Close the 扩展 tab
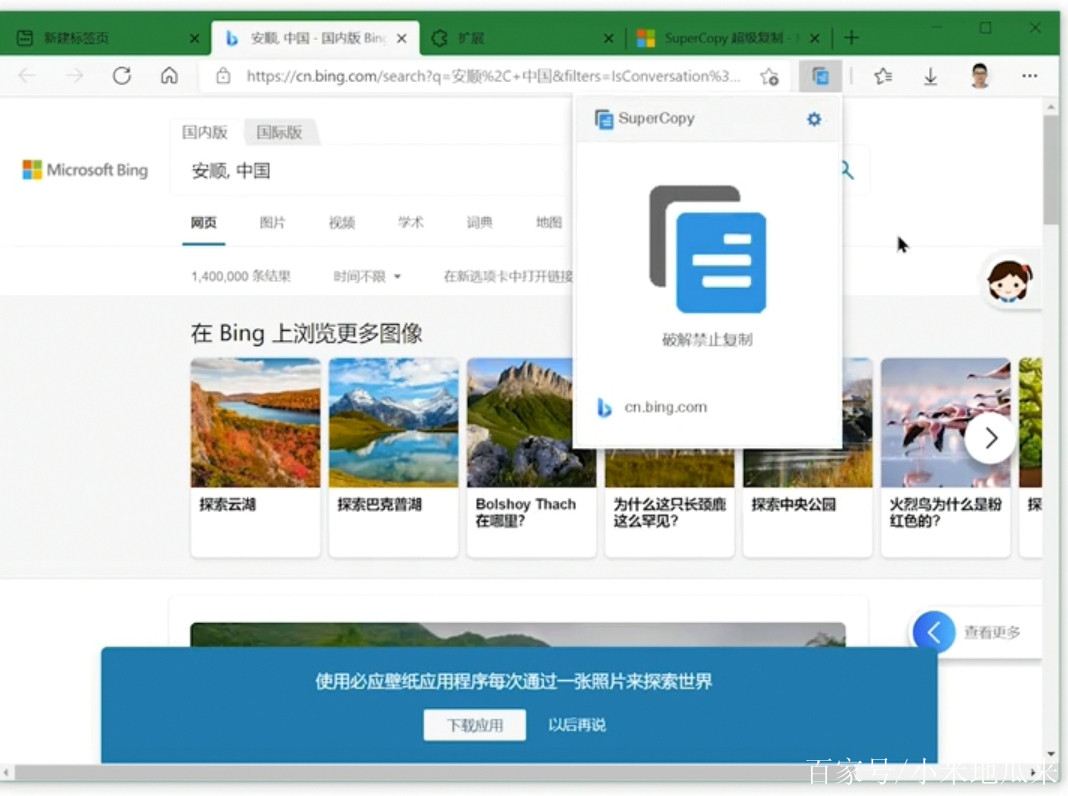 [608, 38]
